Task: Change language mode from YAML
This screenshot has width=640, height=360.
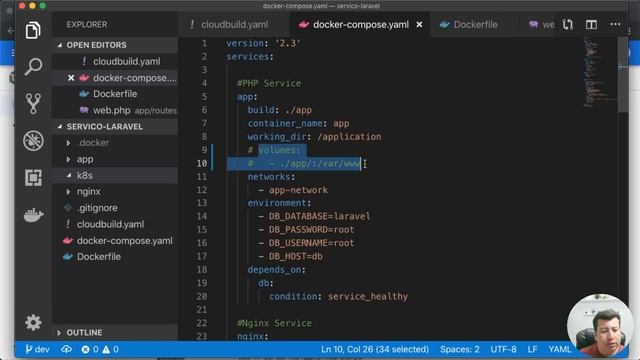Action: (560, 349)
